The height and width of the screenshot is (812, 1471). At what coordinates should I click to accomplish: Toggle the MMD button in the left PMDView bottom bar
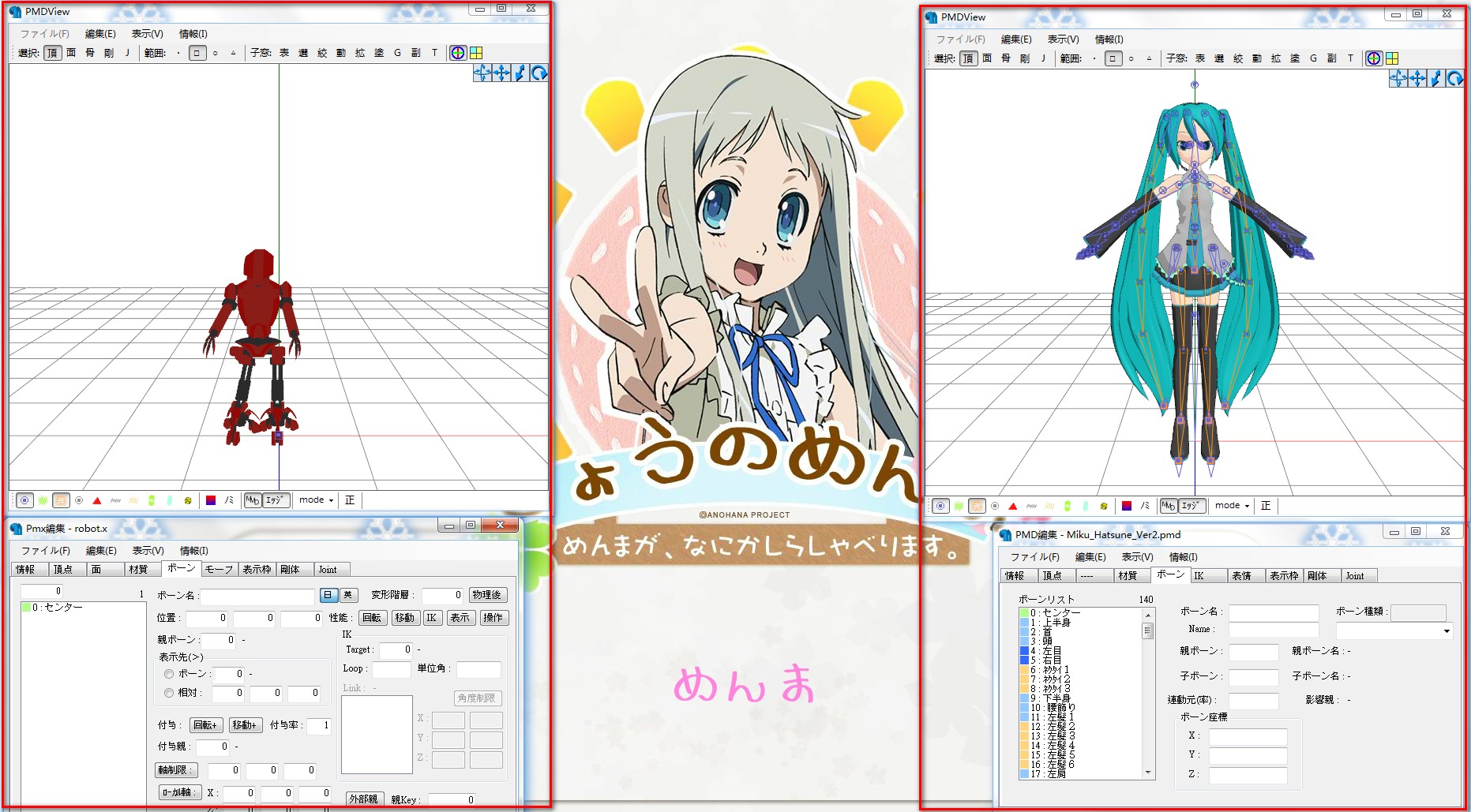click(253, 500)
